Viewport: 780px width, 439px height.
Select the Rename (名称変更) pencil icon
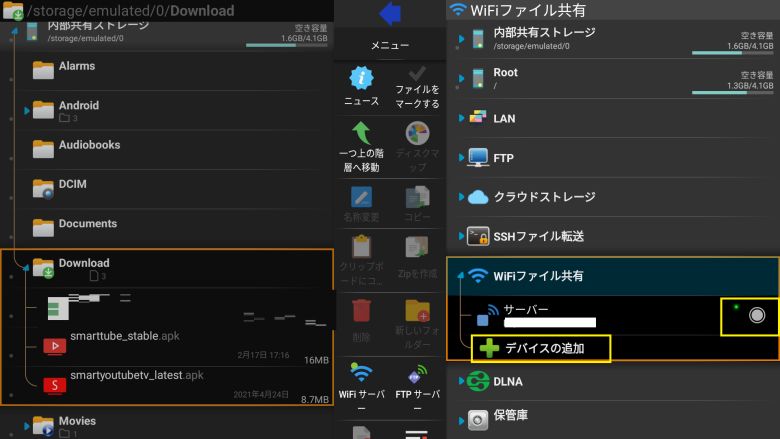click(361, 197)
